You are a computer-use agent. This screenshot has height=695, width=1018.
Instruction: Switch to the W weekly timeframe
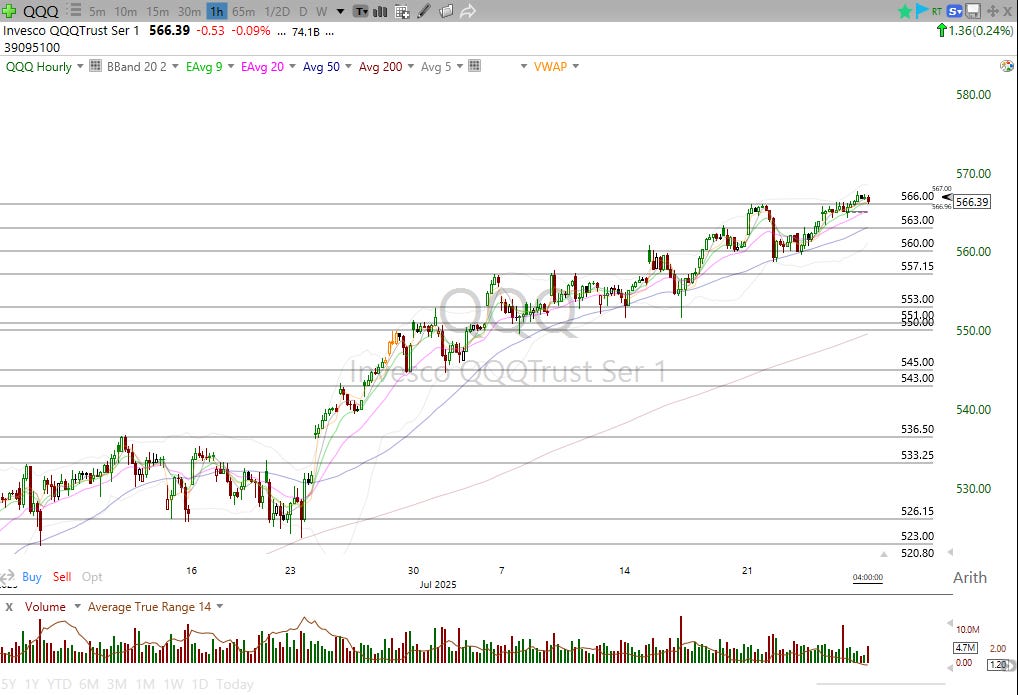(x=321, y=11)
